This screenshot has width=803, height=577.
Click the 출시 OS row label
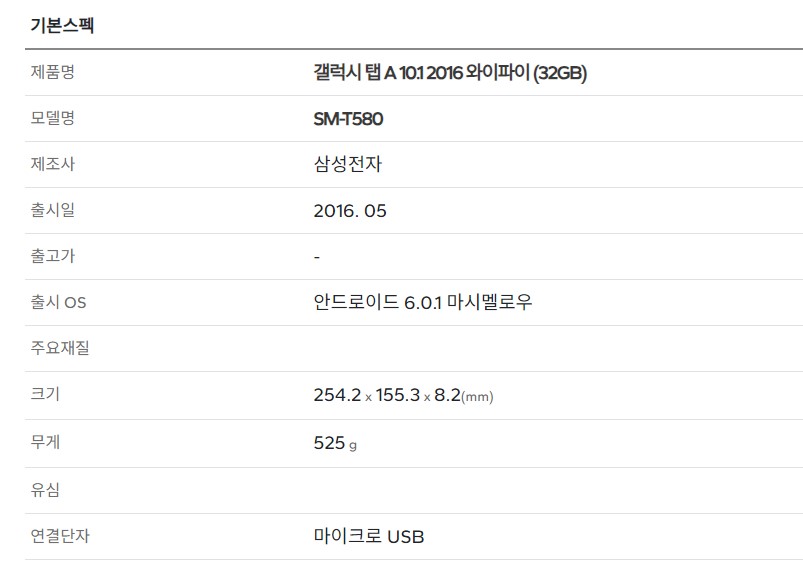pyautogui.click(x=58, y=302)
